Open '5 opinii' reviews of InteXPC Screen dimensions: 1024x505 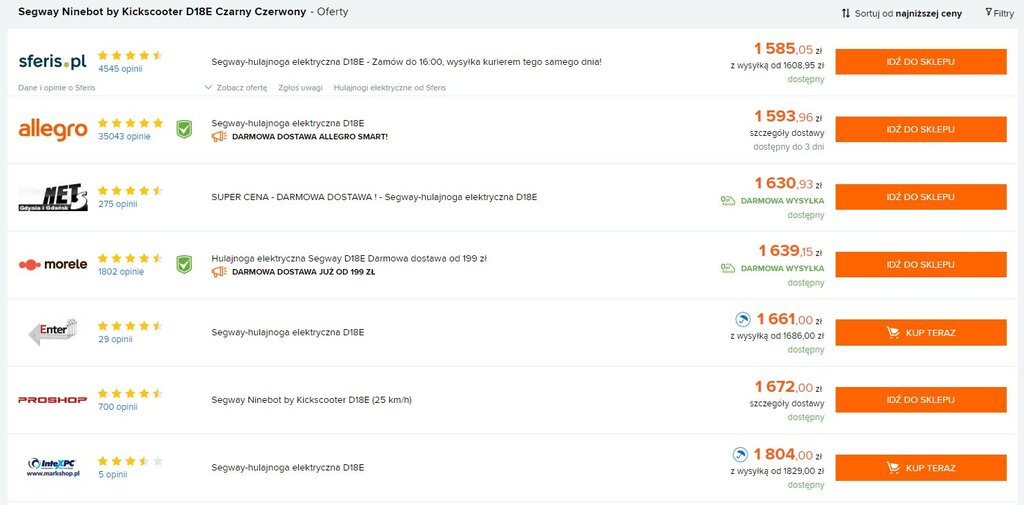[x=112, y=474]
